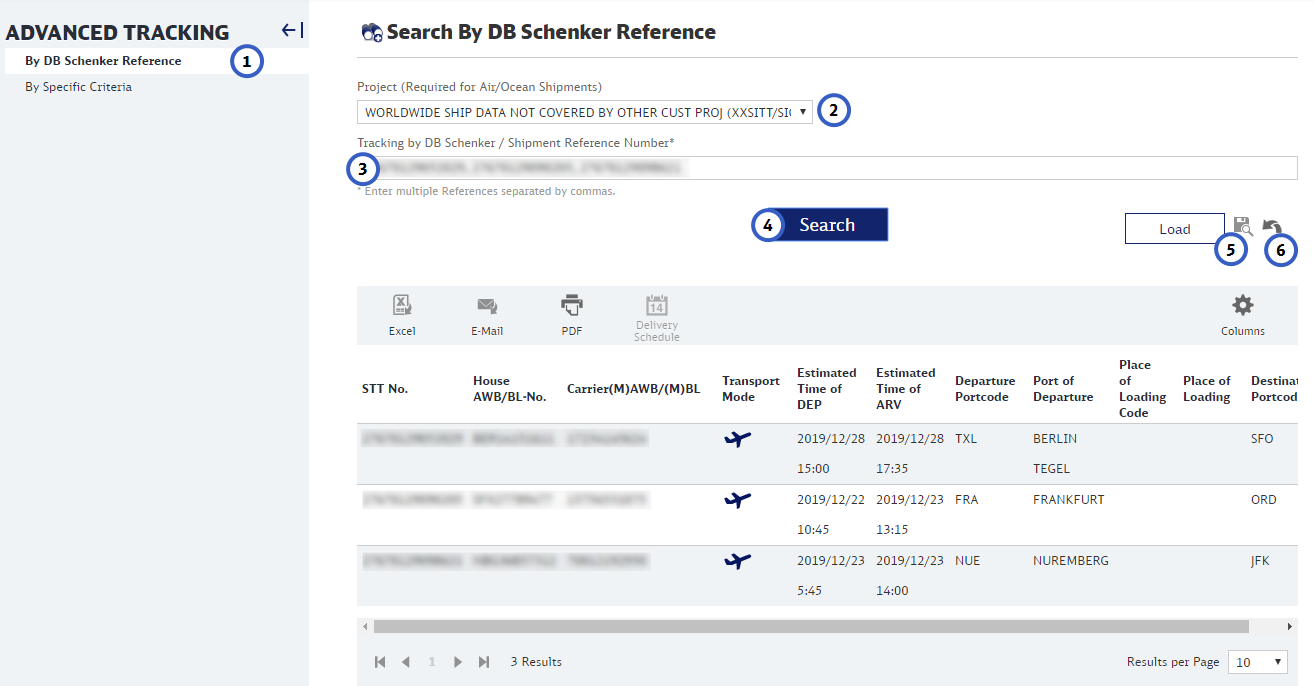The width and height of the screenshot is (1314, 686).
Task: Export results as PDF
Action: pos(572,316)
